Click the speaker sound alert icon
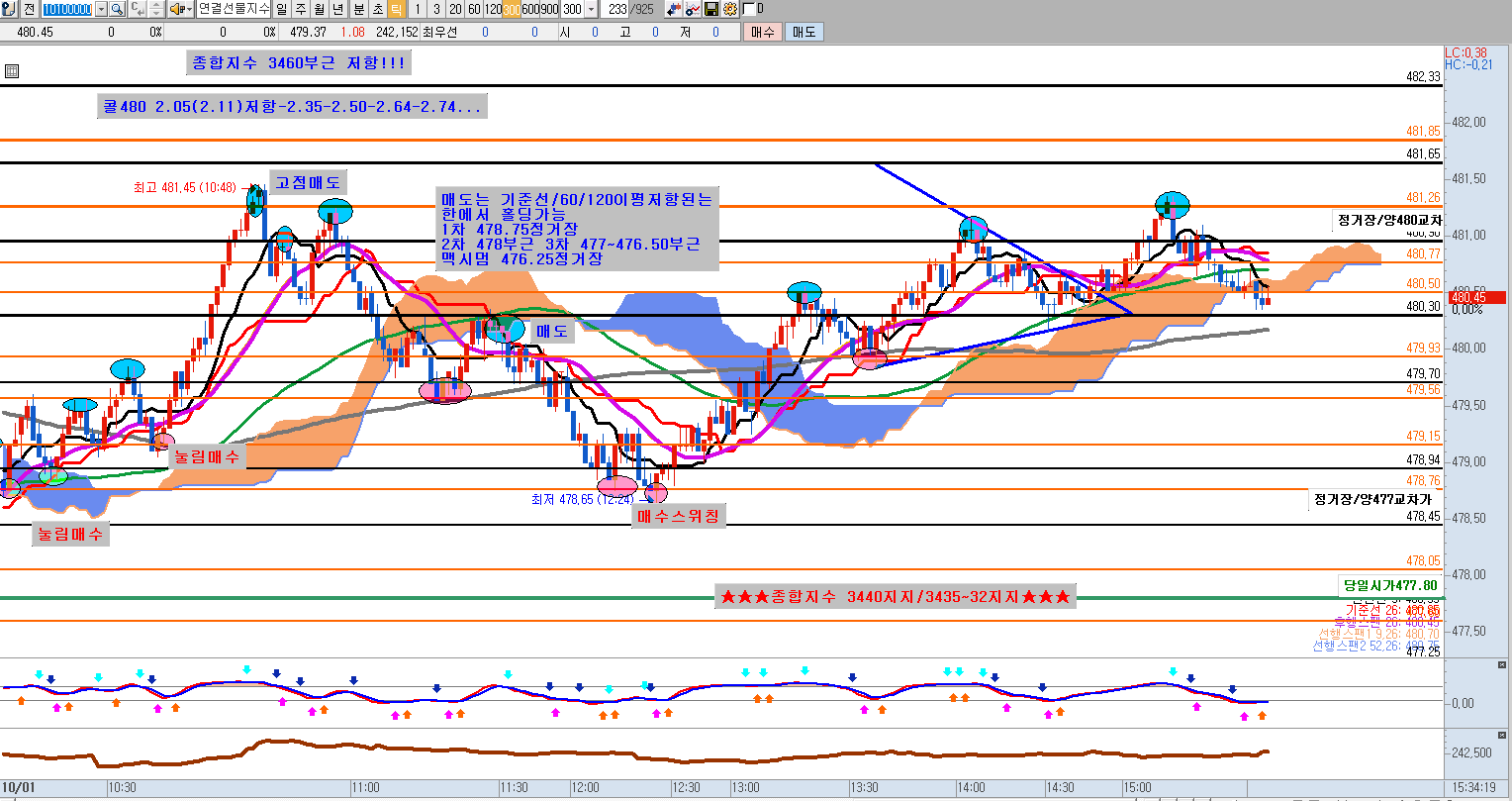 (175, 9)
